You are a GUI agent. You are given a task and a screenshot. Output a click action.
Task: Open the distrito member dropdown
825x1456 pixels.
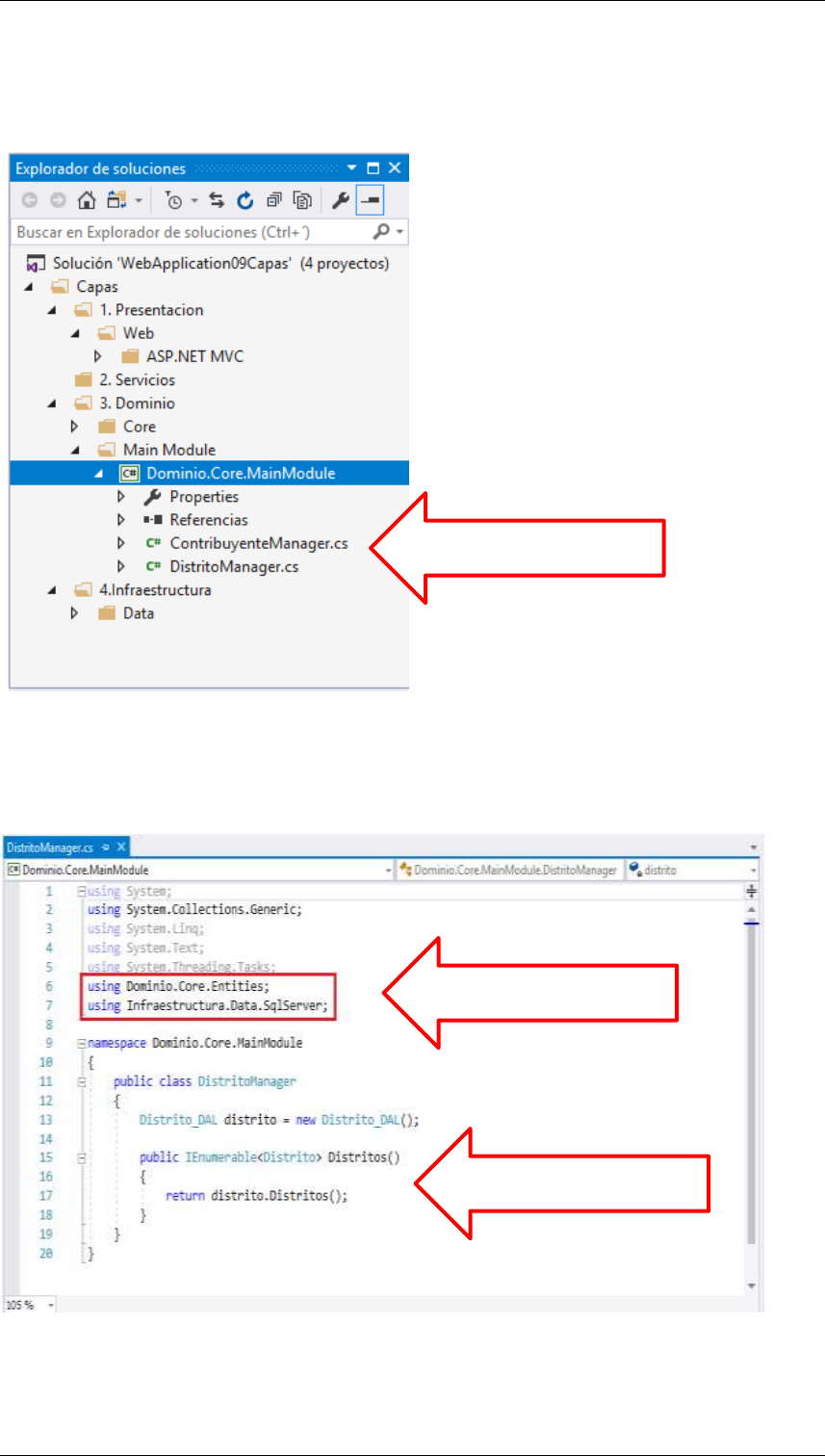[x=754, y=870]
